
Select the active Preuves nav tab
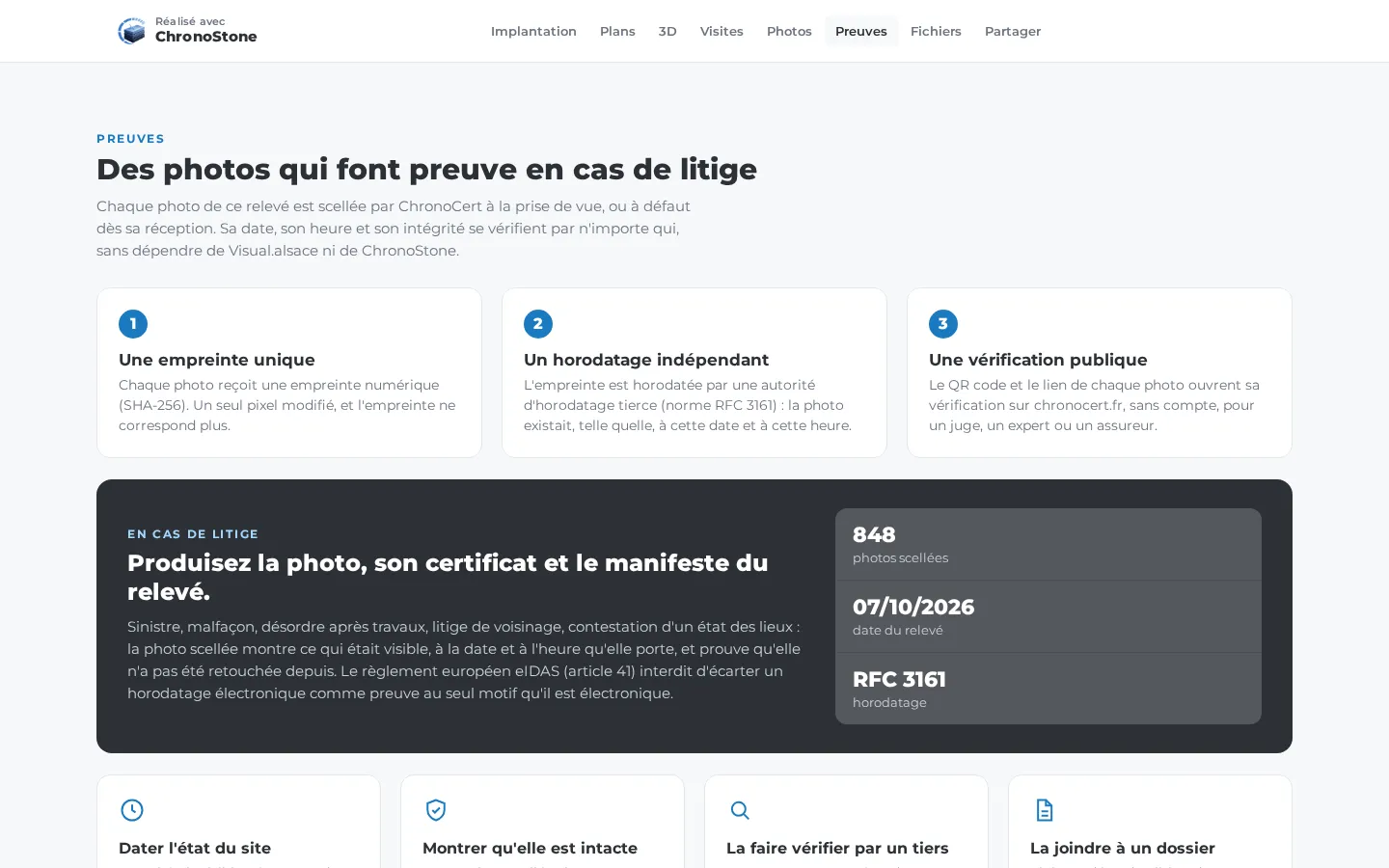click(x=861, y=31)
